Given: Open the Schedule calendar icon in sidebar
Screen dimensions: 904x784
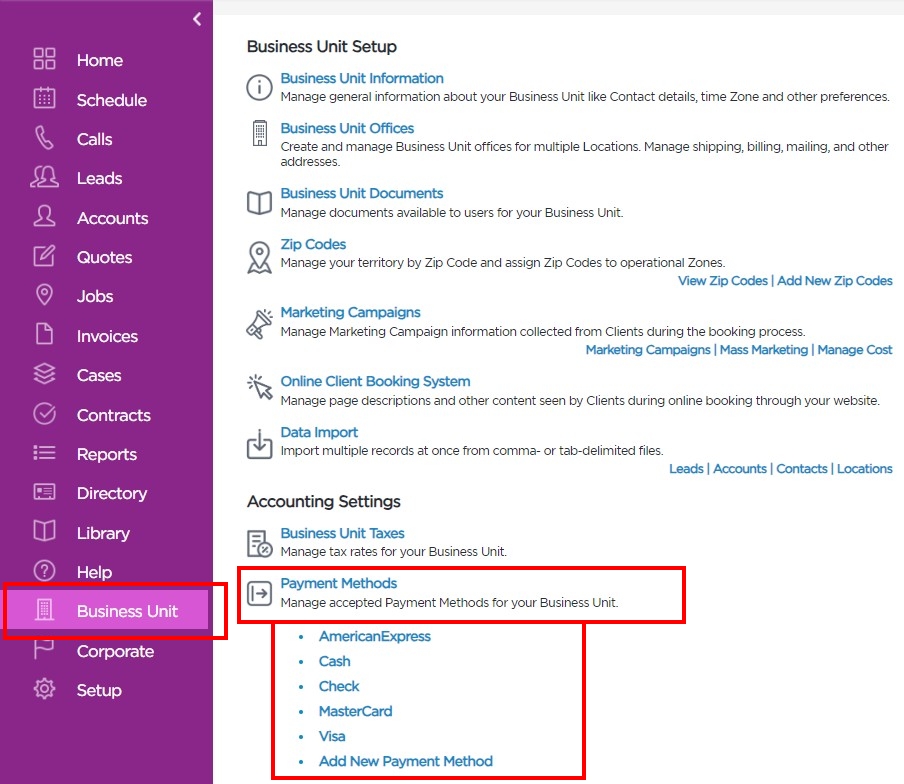Looking at the screenshot, I should tap(44, 98).
